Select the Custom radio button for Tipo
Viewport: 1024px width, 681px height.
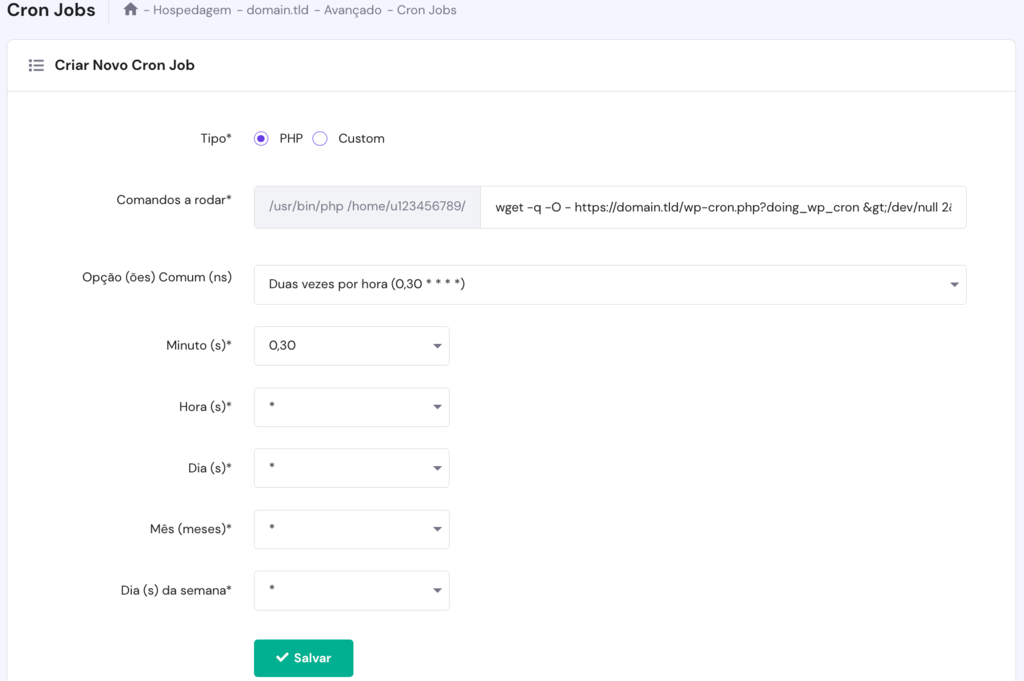(x=320, y=138)
